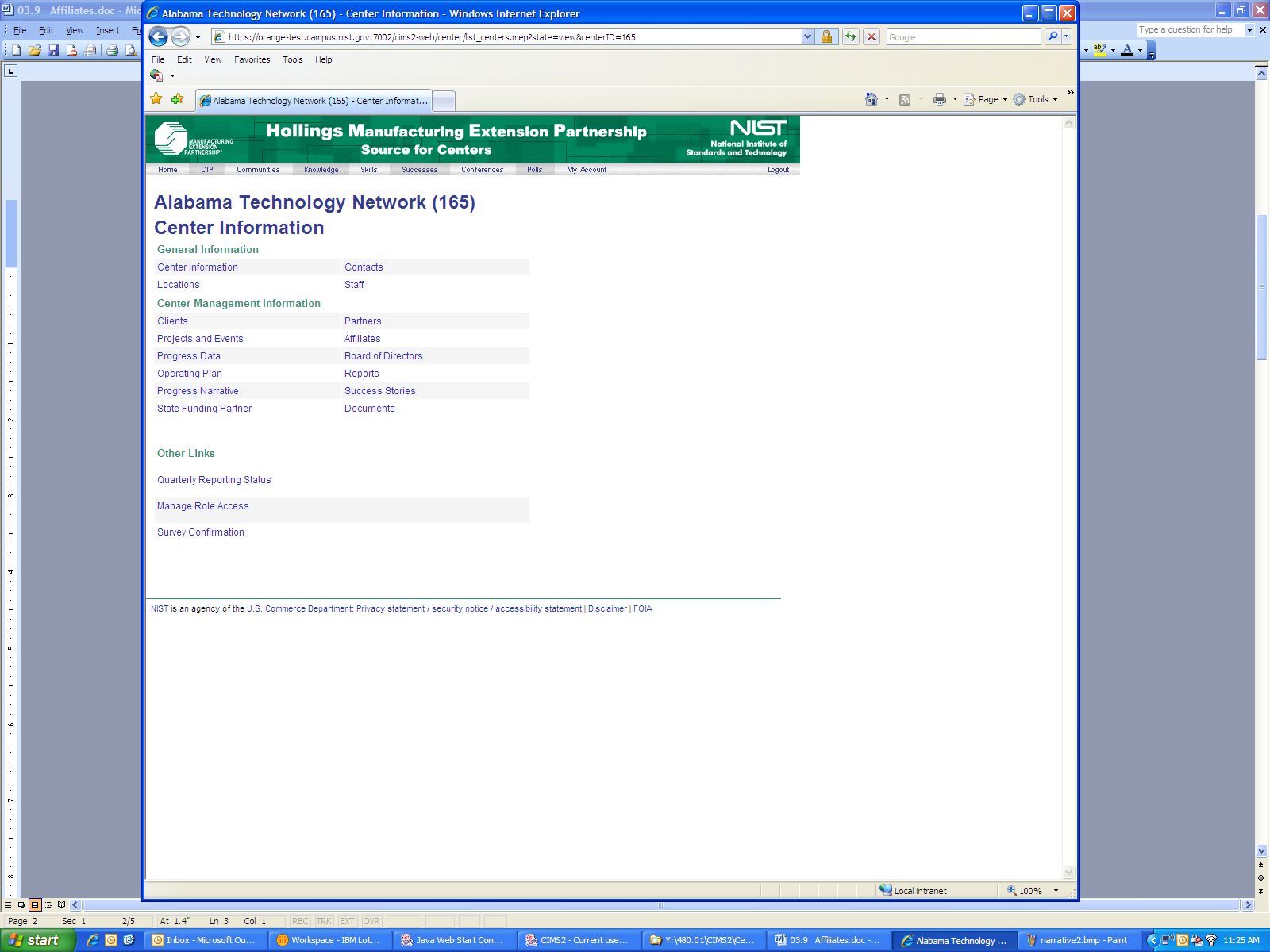Screen dimensions: 1270x952
Task: Open the Board of Directors link
Action: click(383, 356)
